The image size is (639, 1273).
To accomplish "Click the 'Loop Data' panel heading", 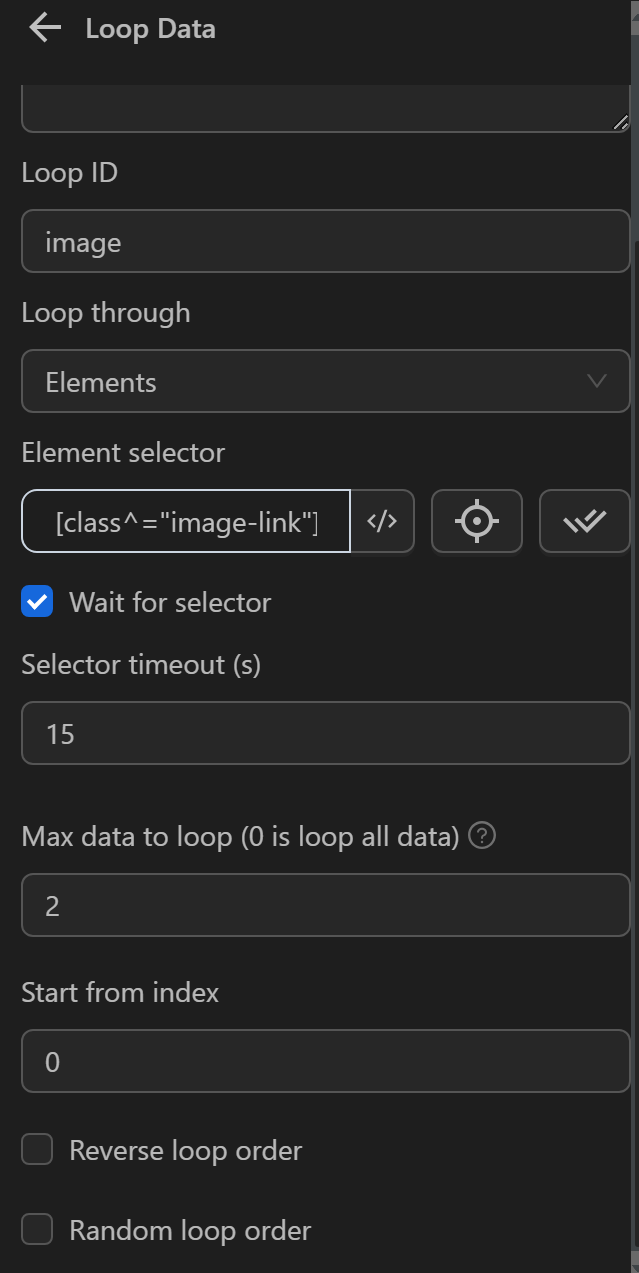I will (x=150, y=29).
